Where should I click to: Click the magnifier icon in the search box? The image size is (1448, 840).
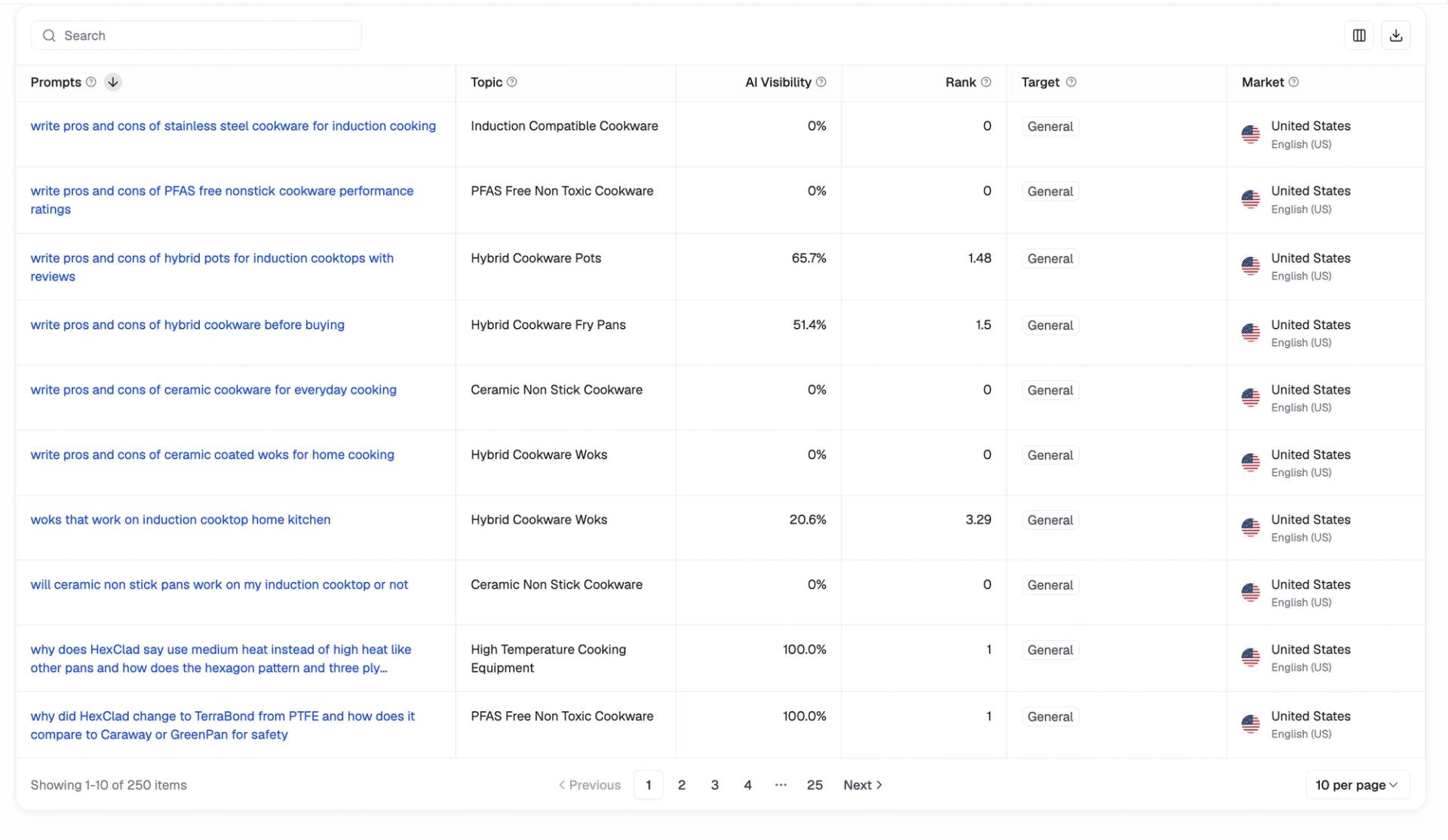[x=49, y=35]
